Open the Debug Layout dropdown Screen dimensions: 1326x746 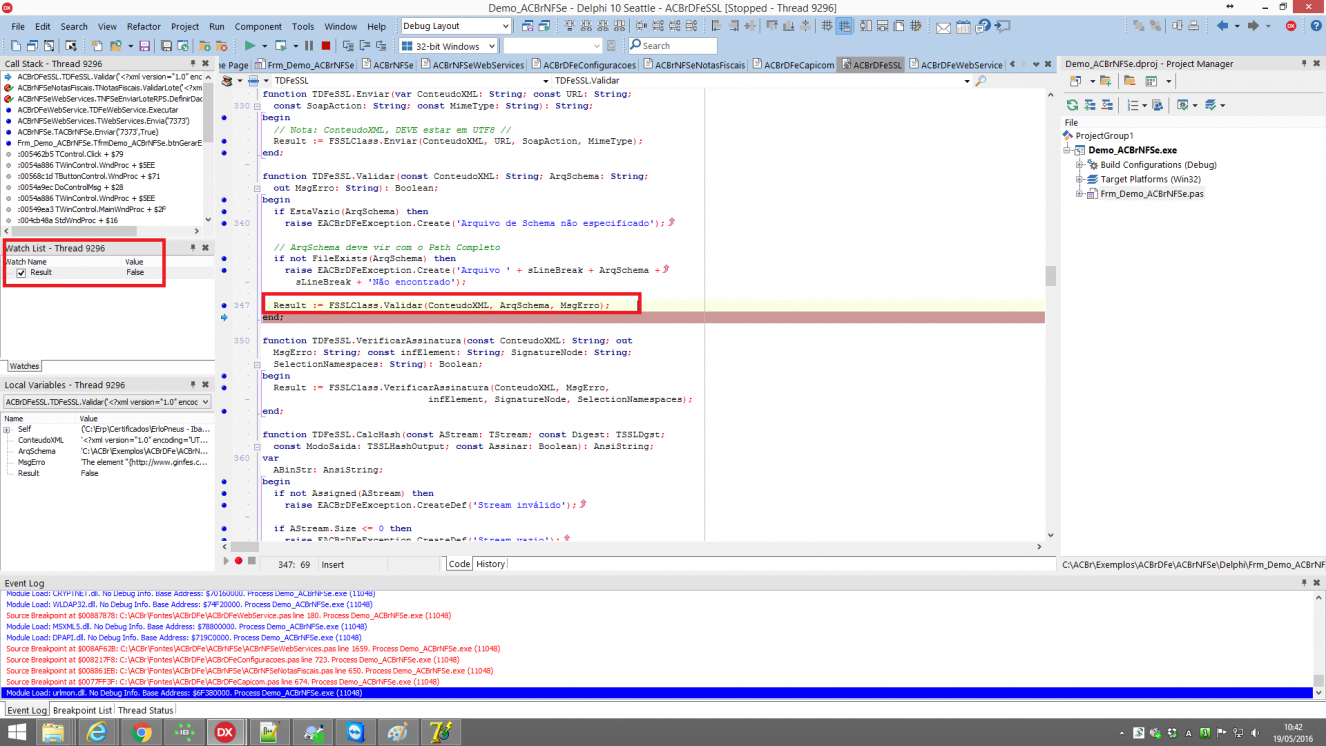tap(455, 26)
